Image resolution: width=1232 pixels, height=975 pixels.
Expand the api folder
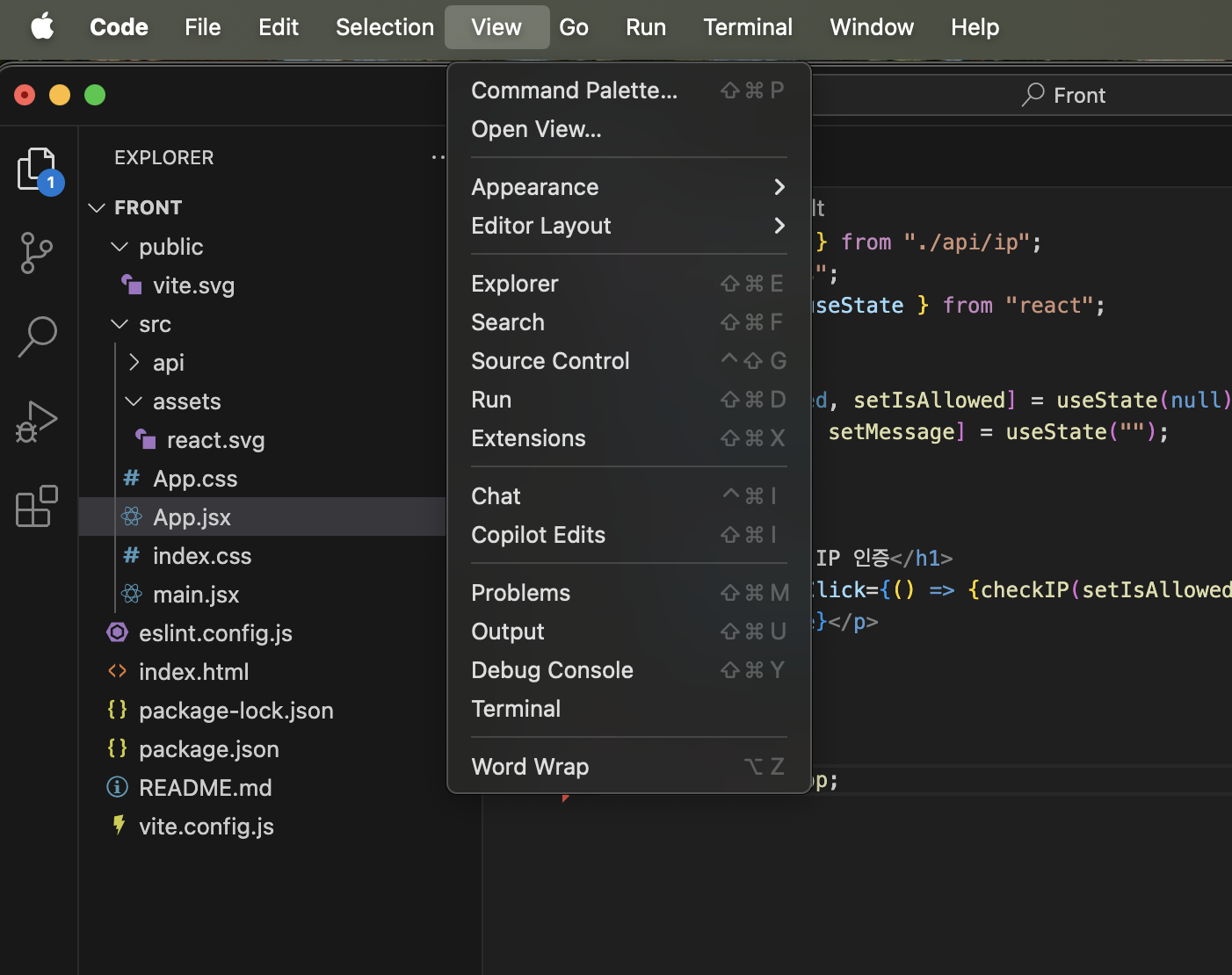pyautogui.click(x=134, y=362)
